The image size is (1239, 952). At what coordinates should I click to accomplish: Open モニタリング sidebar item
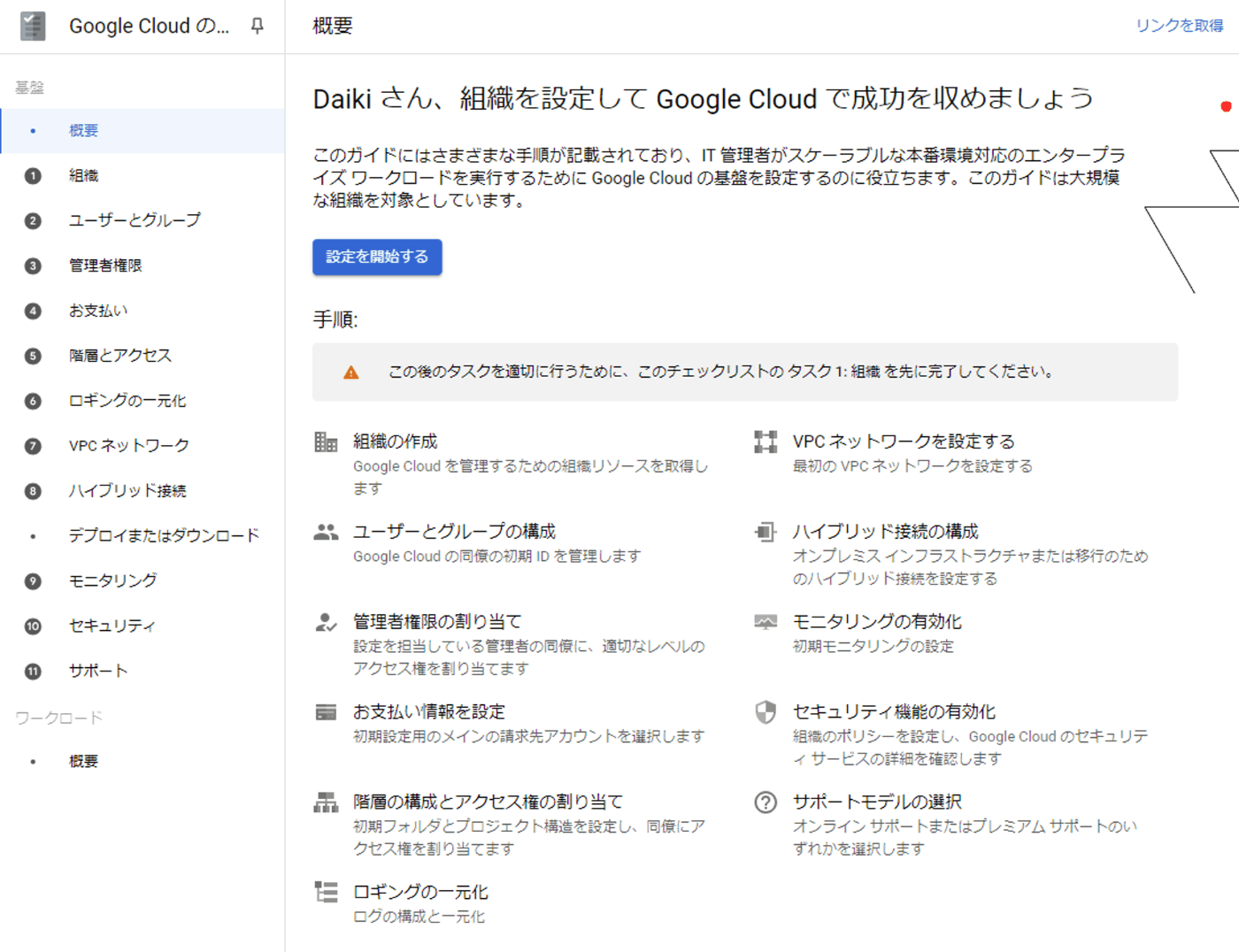(x=142, y=581)
